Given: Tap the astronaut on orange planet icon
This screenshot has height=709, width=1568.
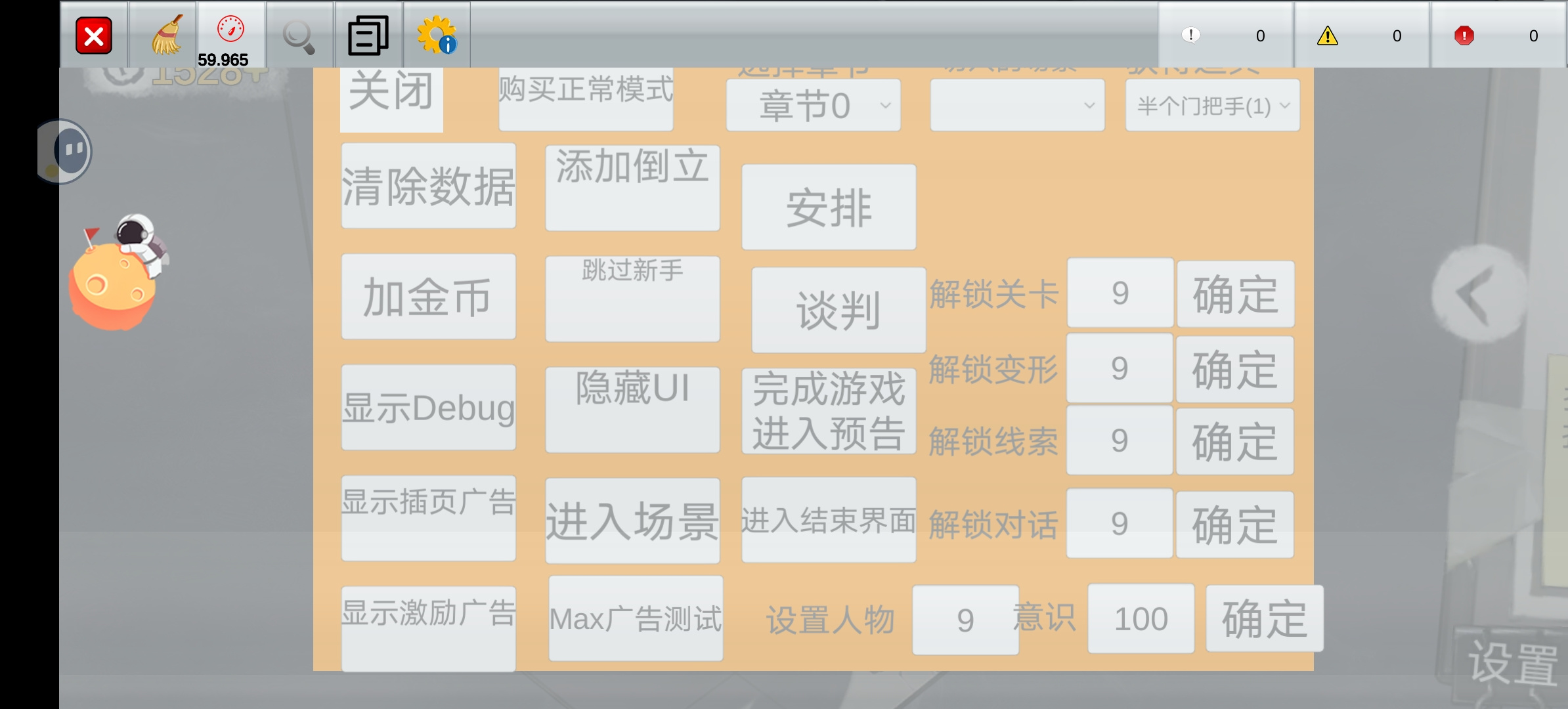Looking at the screenshot, I should 118,270.
